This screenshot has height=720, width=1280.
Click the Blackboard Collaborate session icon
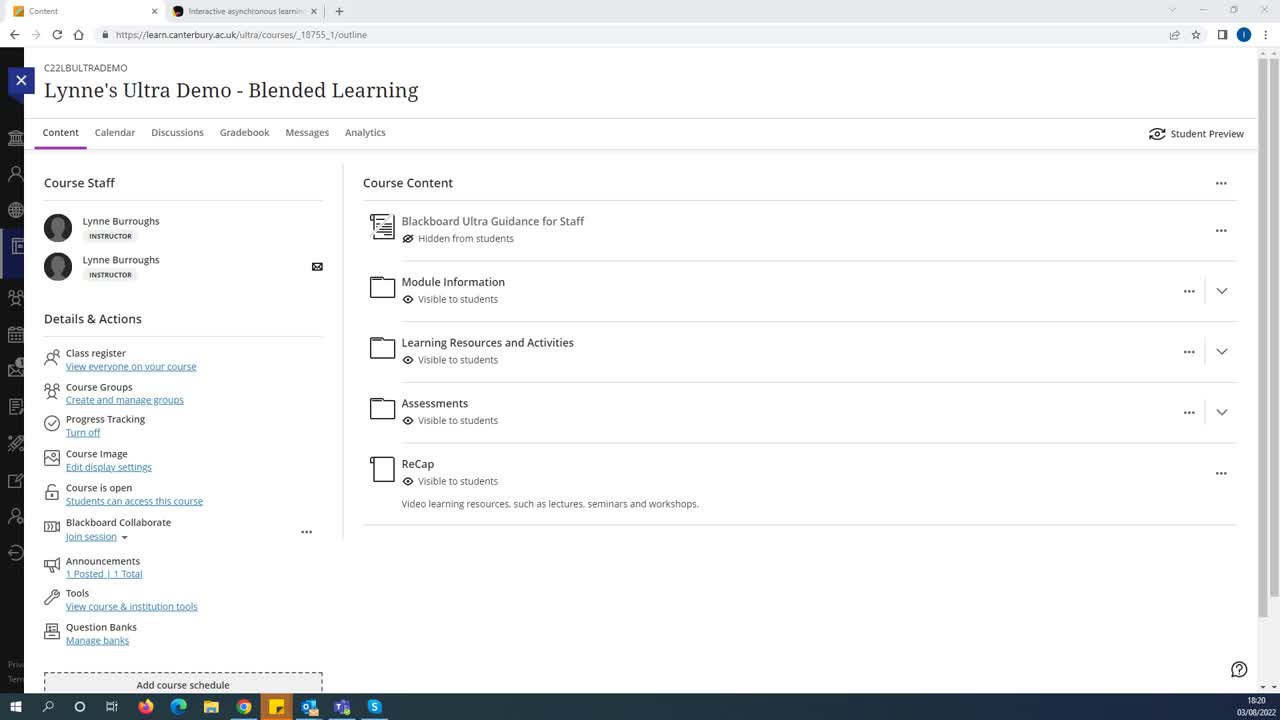[52, 527]
